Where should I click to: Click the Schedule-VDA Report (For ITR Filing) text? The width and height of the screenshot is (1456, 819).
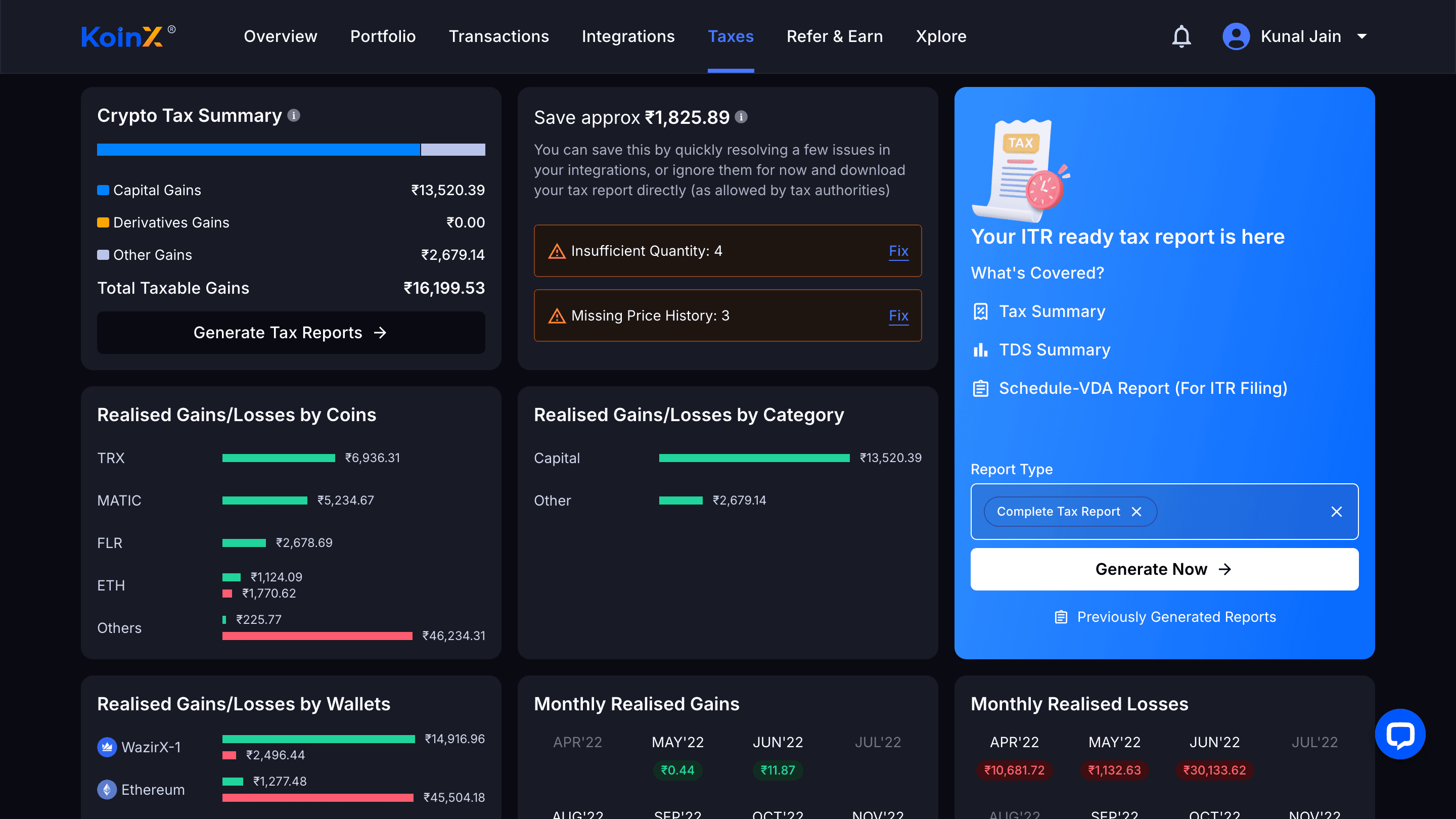pyautogui.click(x=1143, y=388)
